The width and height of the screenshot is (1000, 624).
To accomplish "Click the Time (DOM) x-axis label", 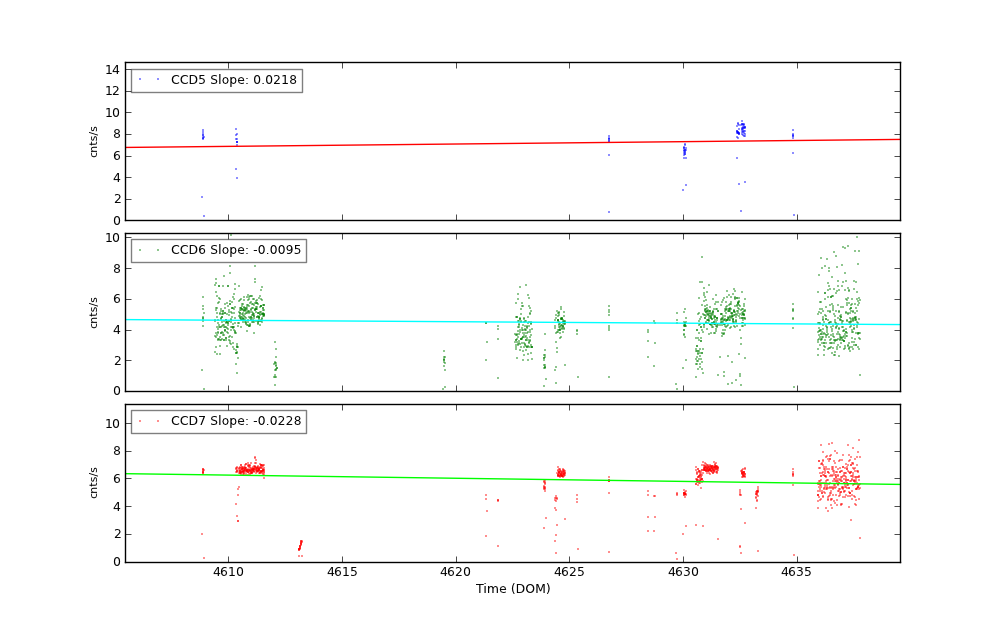I will (x=512, y=589).
